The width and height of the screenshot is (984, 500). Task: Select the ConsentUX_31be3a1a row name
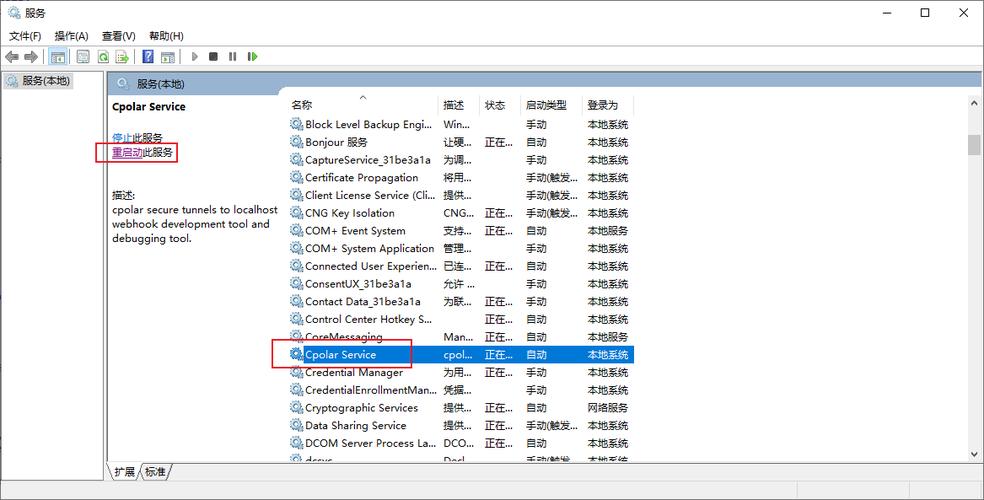point(358,284)
